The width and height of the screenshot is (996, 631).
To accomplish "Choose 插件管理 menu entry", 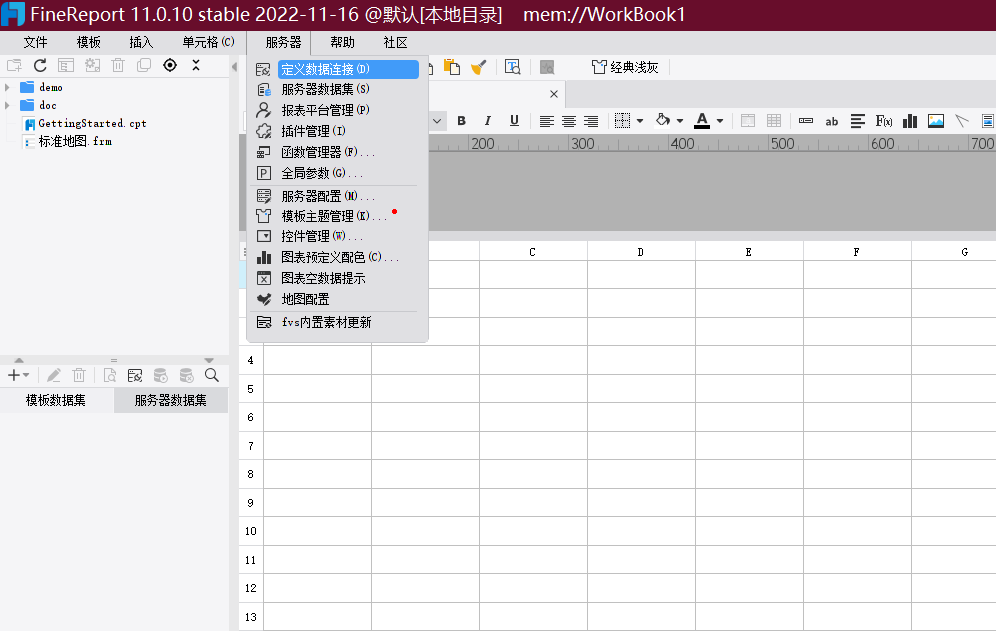I will click(x=313, y=131).
